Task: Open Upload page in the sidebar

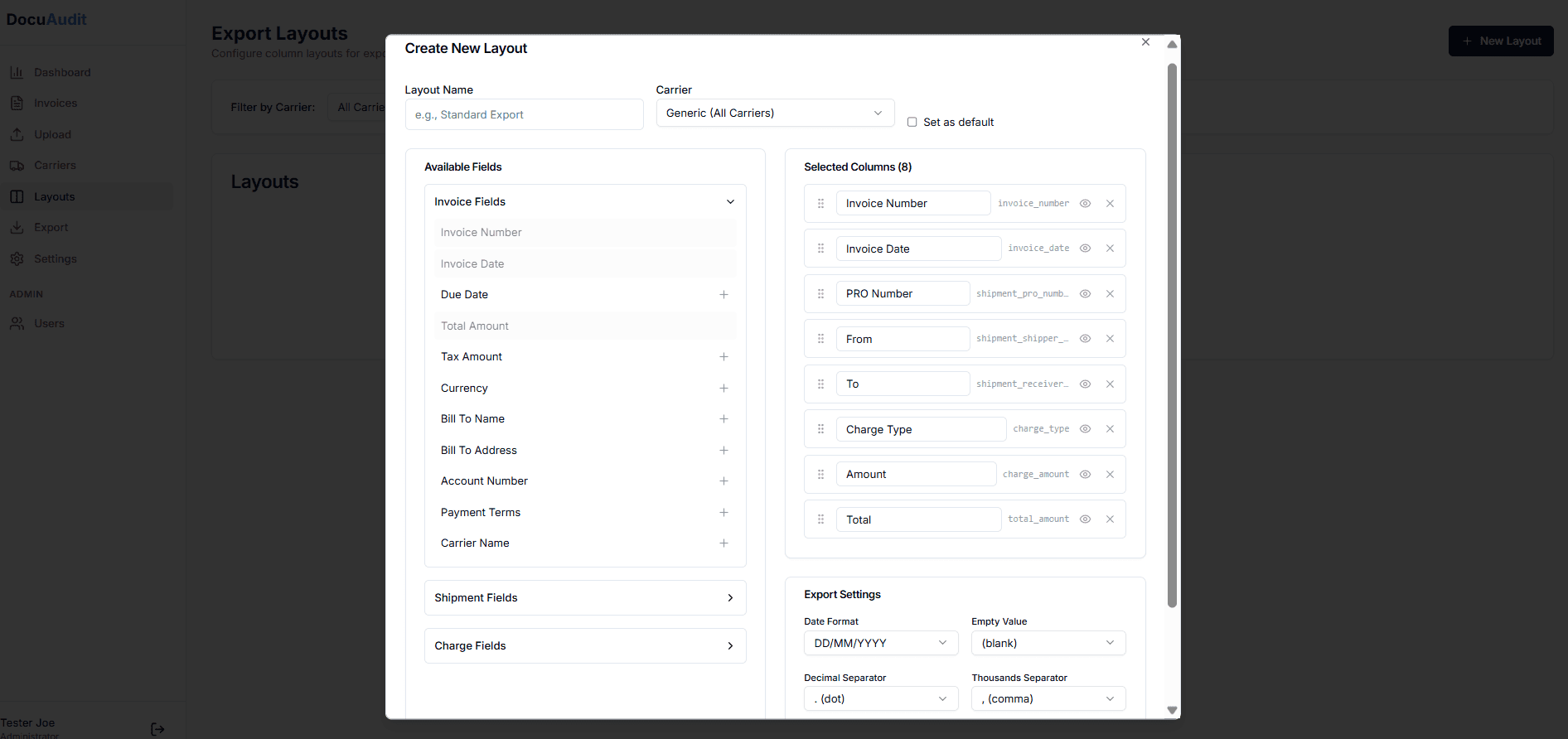Action: click(x=87, y=135)
